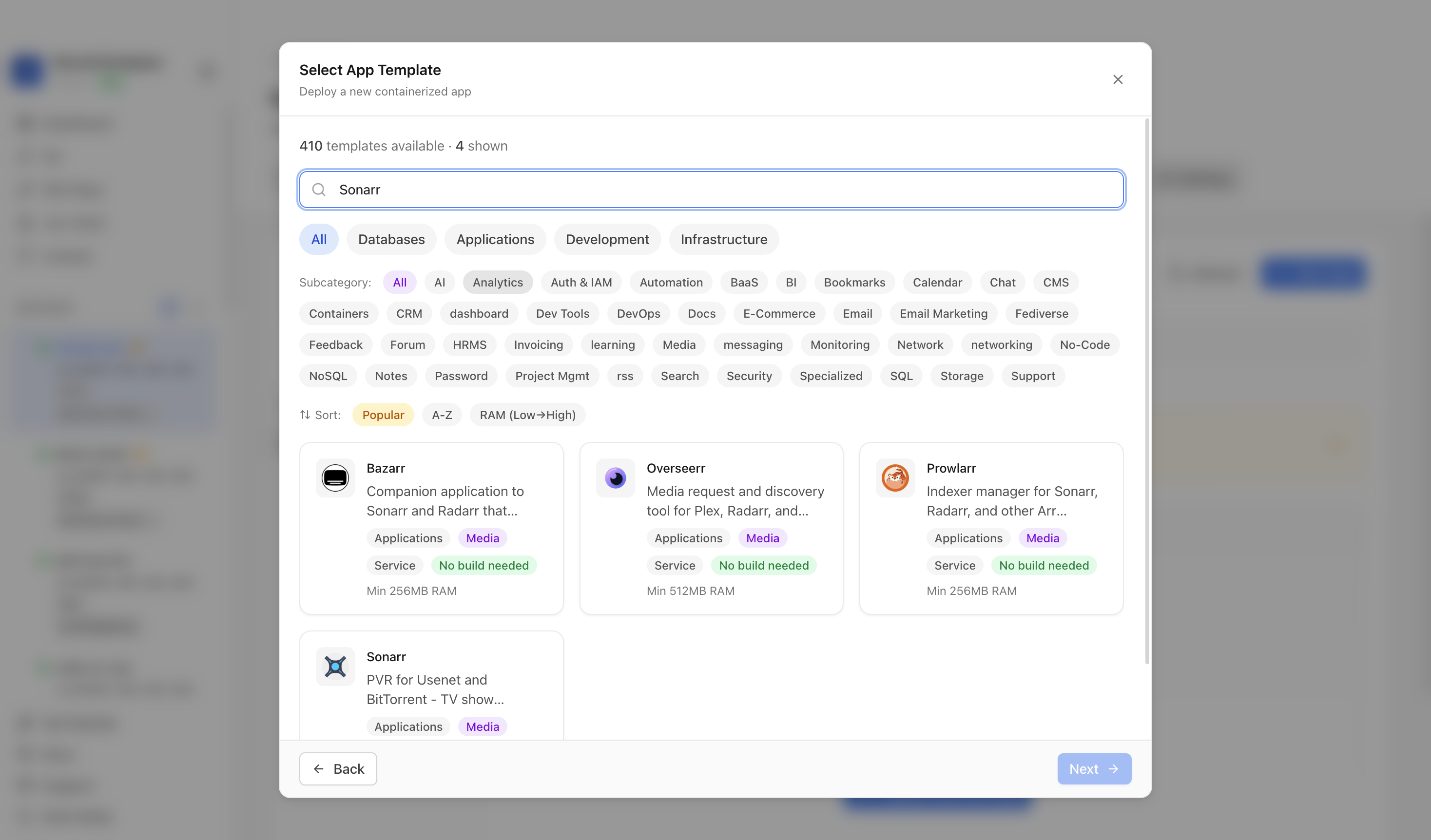The width and height of the screenshot is (1431, 840).
Task: Filter by Notes subcategory
Action: click(391, 376)
